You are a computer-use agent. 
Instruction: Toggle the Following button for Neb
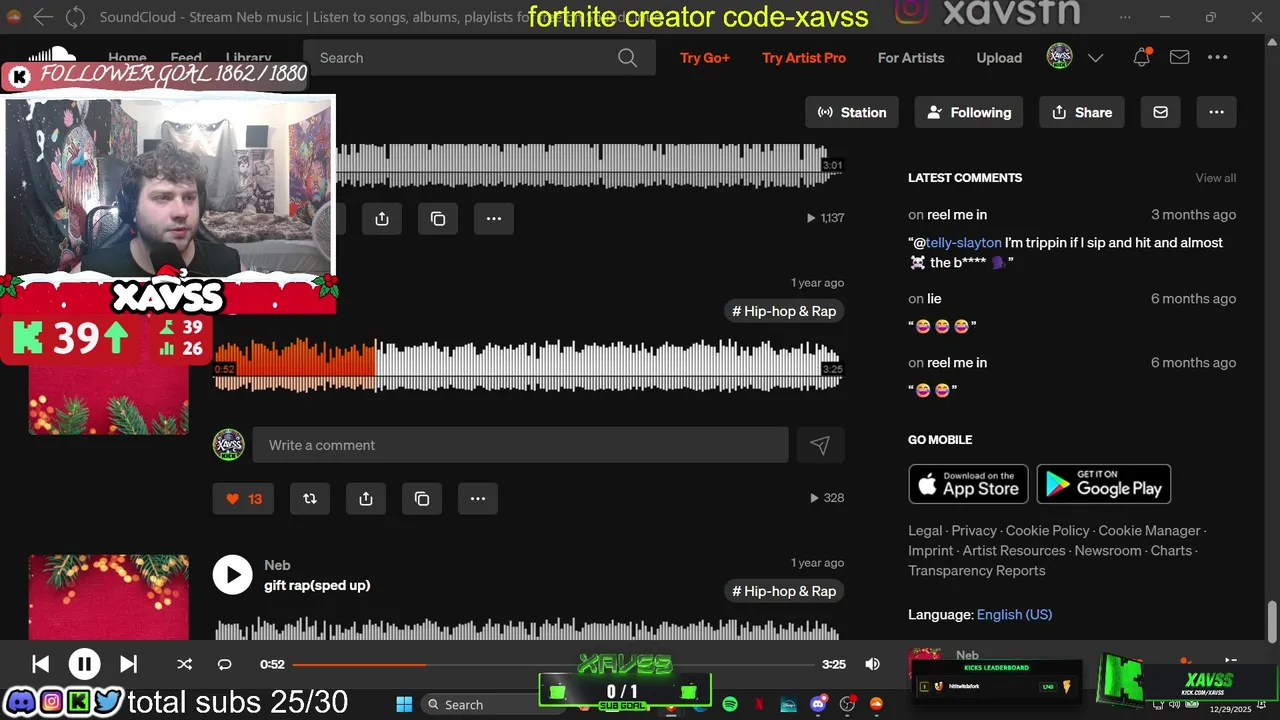pos(969,112)
